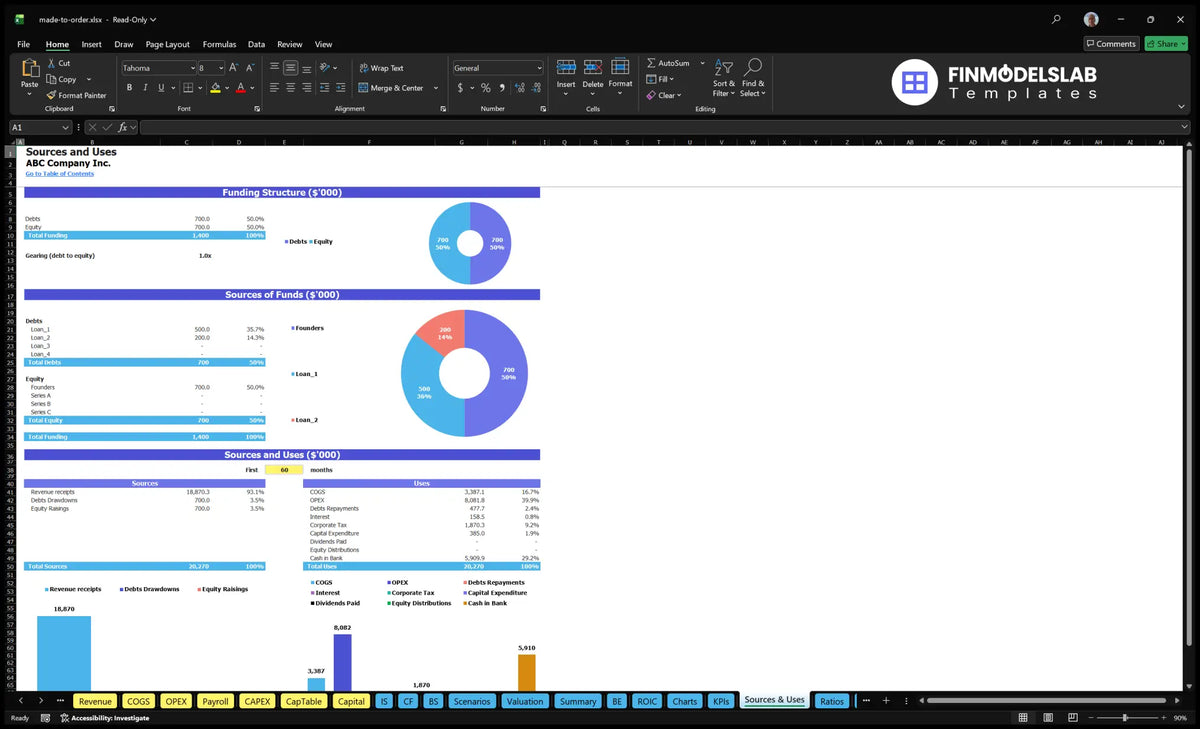Open the Formulas ribbon tab
Viewport: 1200px width, 729px height.
[219, 44]
